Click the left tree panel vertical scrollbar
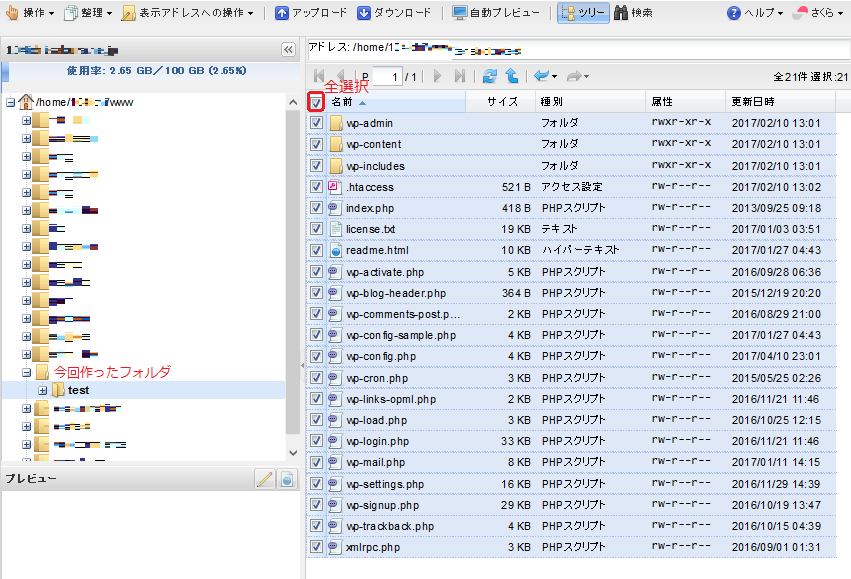 pos(292,270)
